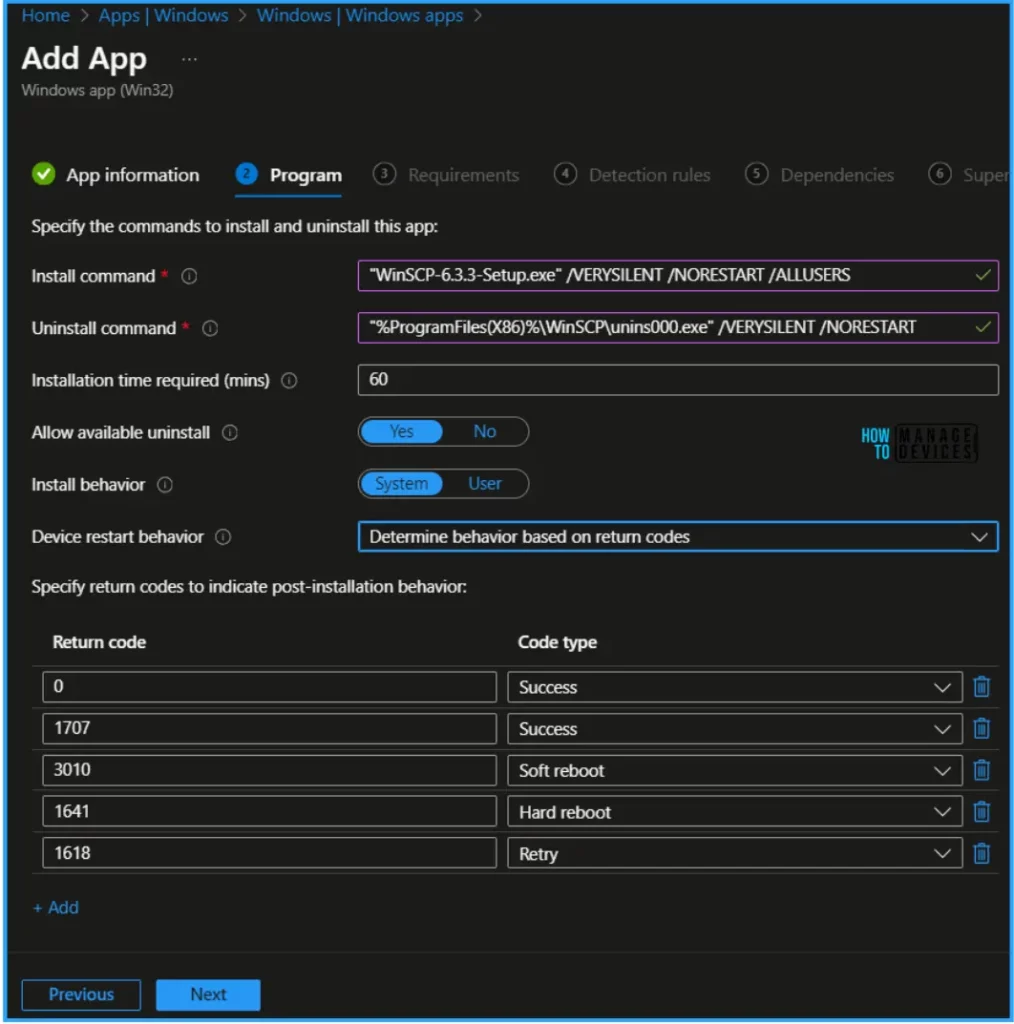Click the Code type column header
1014x1024 pixels.
pyautogui.click(x=557, y=642)
